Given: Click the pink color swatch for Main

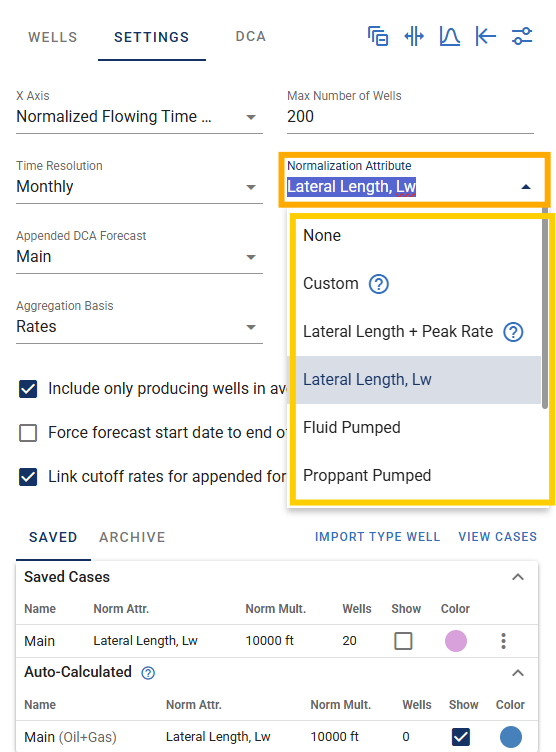Looking at the screenshot, I should pos(456,641).
